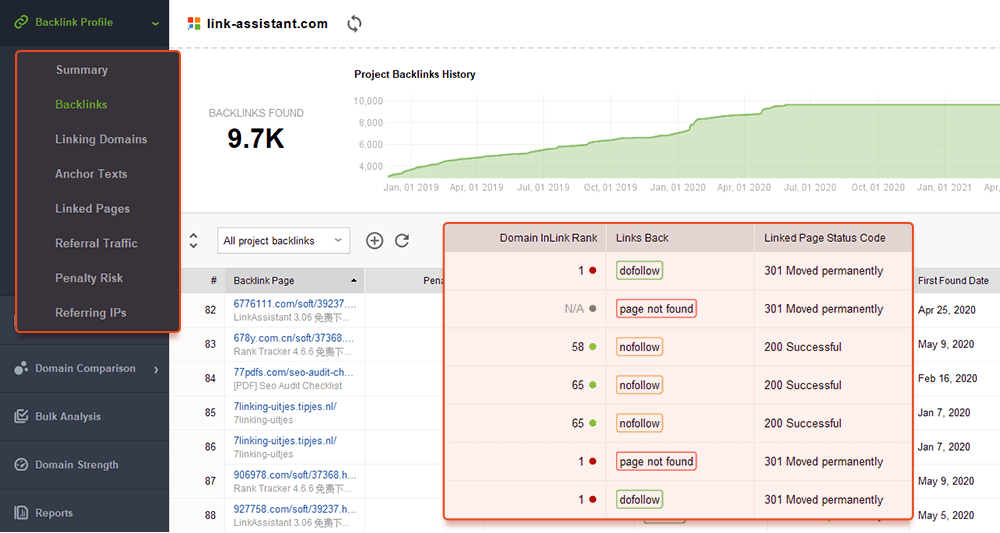The width and height of the screenshot is (1000, 533).
Task: Click the first 200 Successful status cell
Action: pos(803,347)
